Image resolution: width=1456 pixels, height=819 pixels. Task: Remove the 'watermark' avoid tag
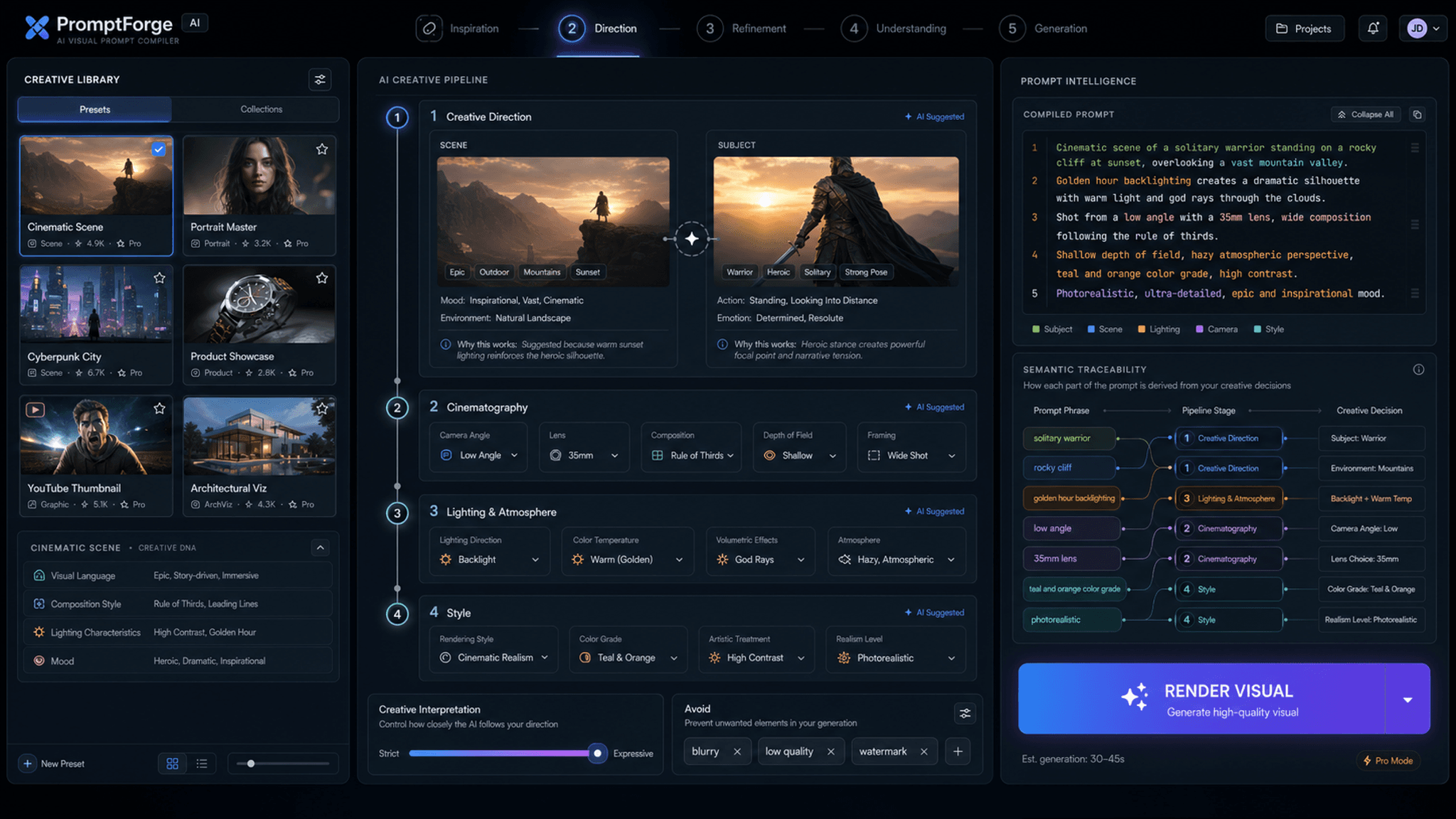tap(924, 751)
